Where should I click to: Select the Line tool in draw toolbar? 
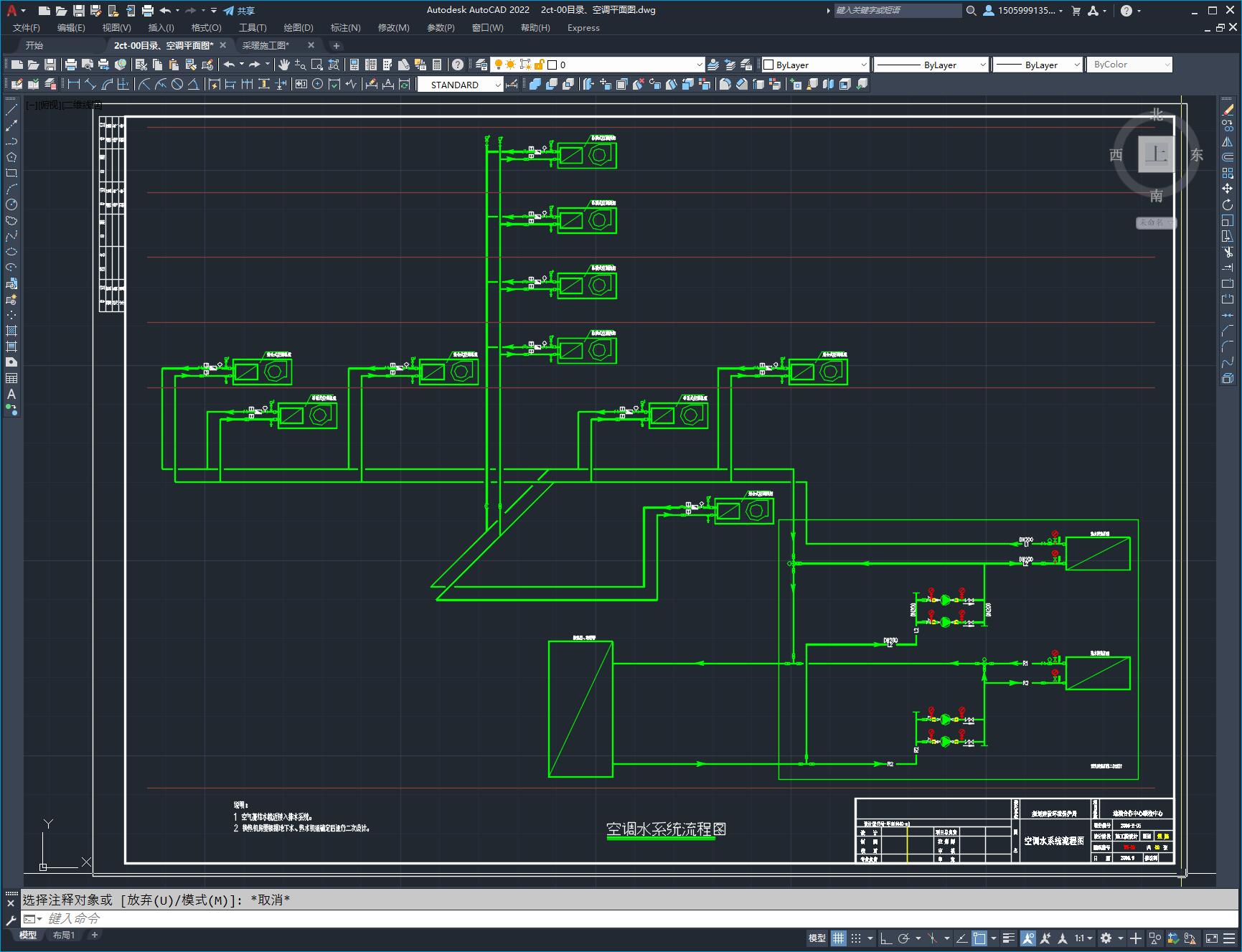[x=11, y=110]
